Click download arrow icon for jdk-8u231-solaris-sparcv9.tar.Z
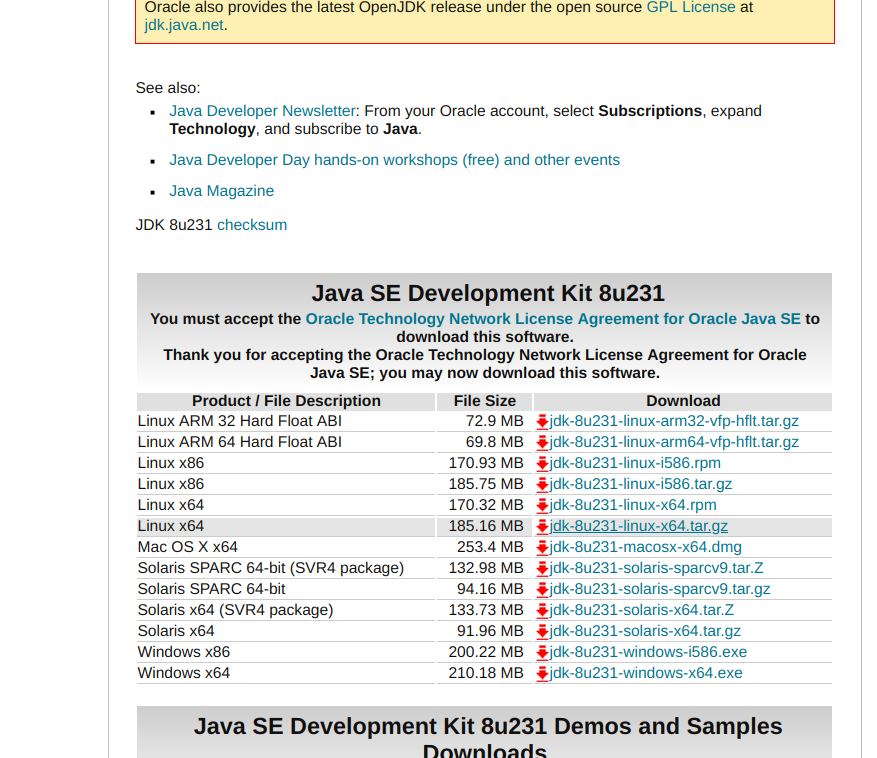 pos(542,568)
